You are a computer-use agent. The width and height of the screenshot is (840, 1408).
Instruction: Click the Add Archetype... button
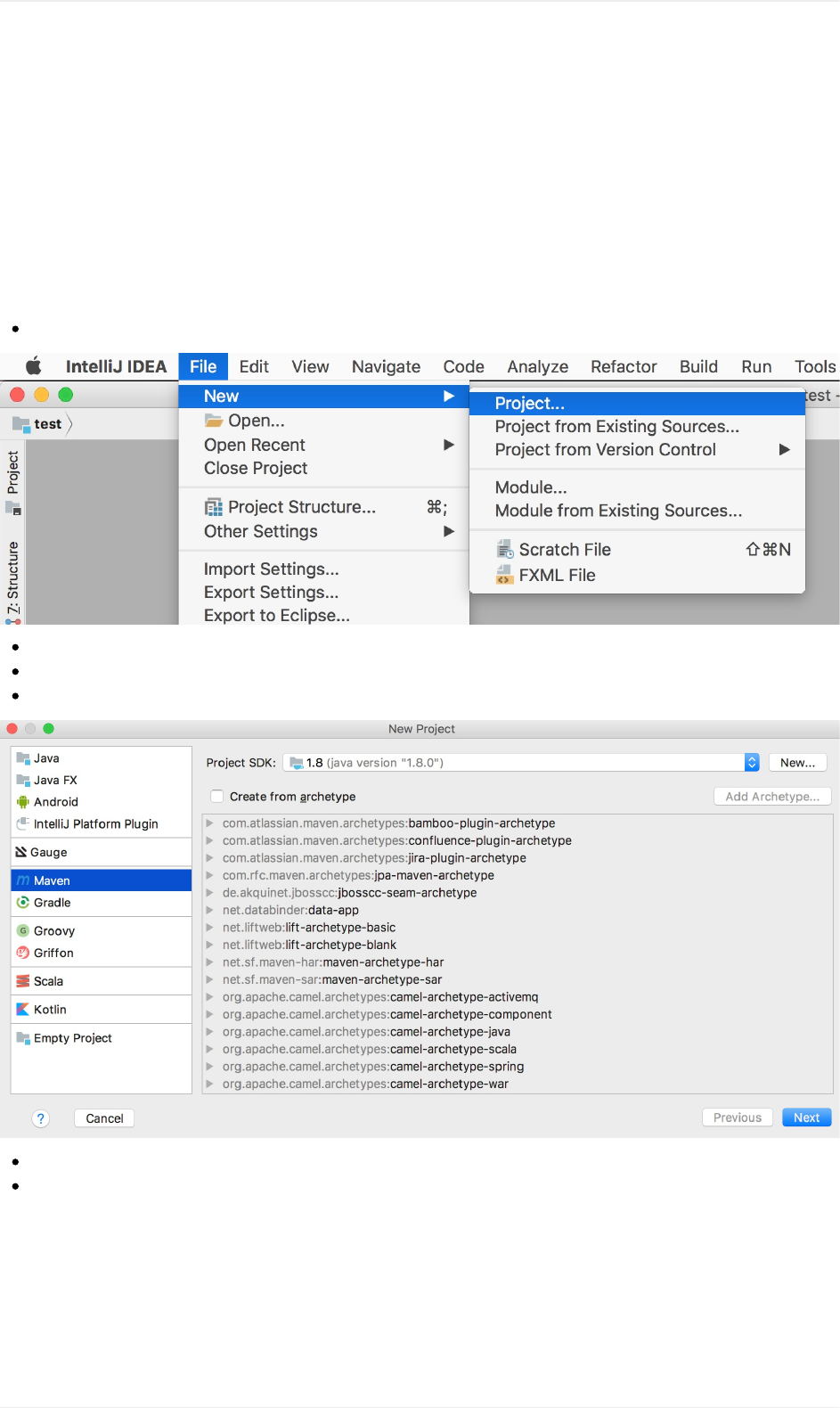[x=772, y=797]
